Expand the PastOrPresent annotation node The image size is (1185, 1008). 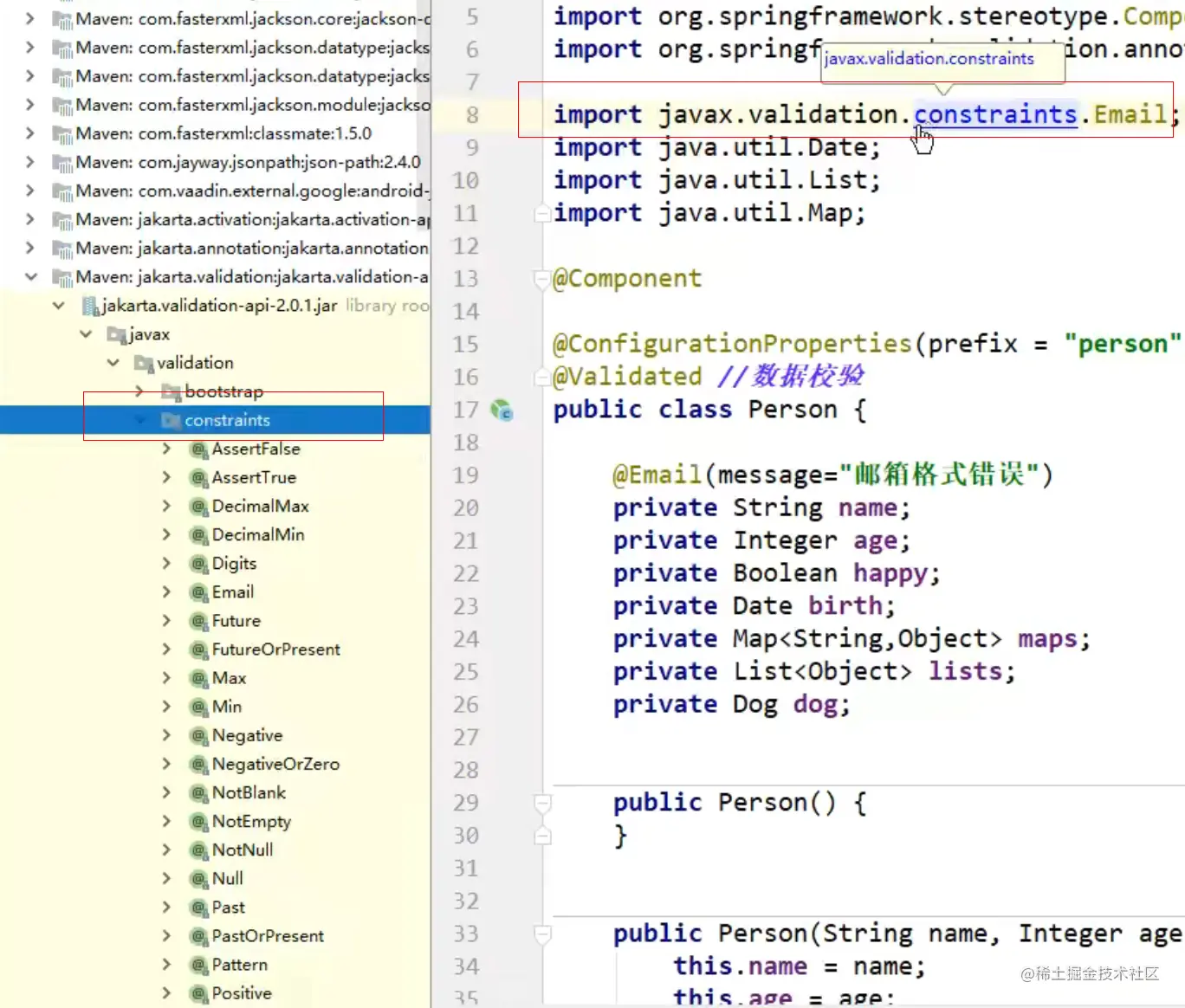(x=167, y=935)
